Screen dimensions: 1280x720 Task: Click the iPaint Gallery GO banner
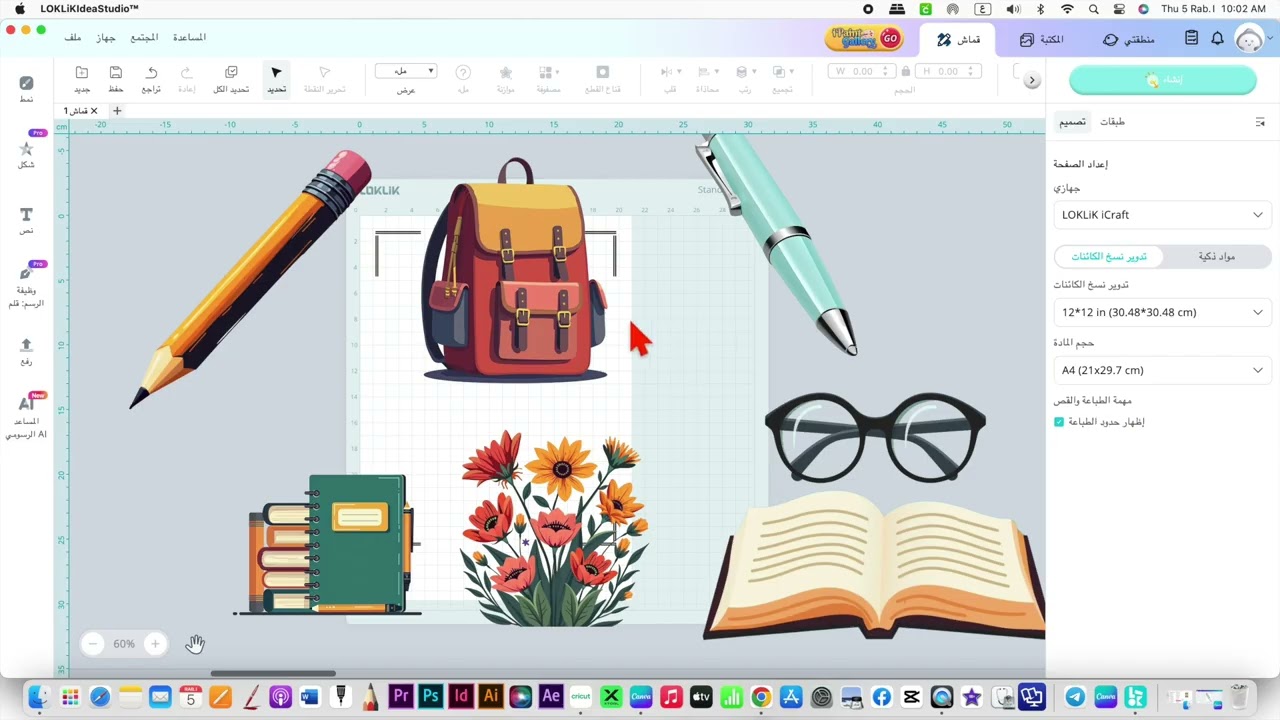864,38
